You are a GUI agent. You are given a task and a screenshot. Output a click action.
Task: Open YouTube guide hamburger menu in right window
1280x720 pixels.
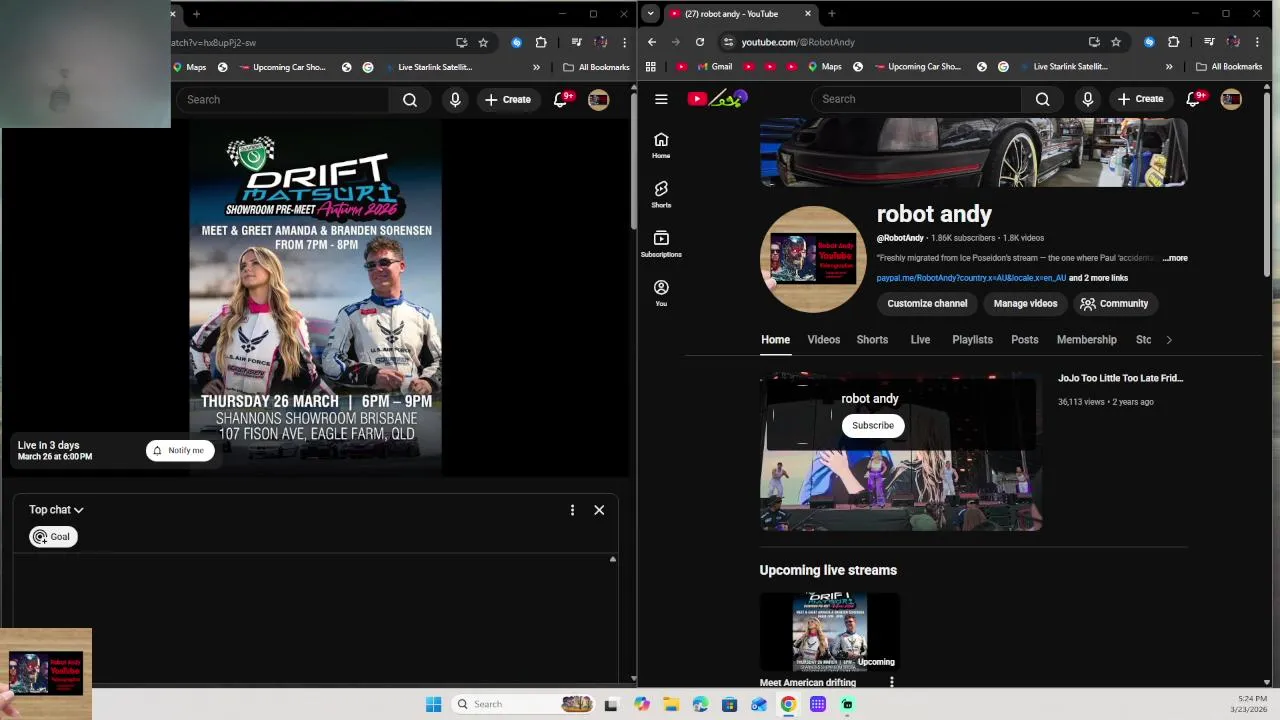click(x=661, y=99)
